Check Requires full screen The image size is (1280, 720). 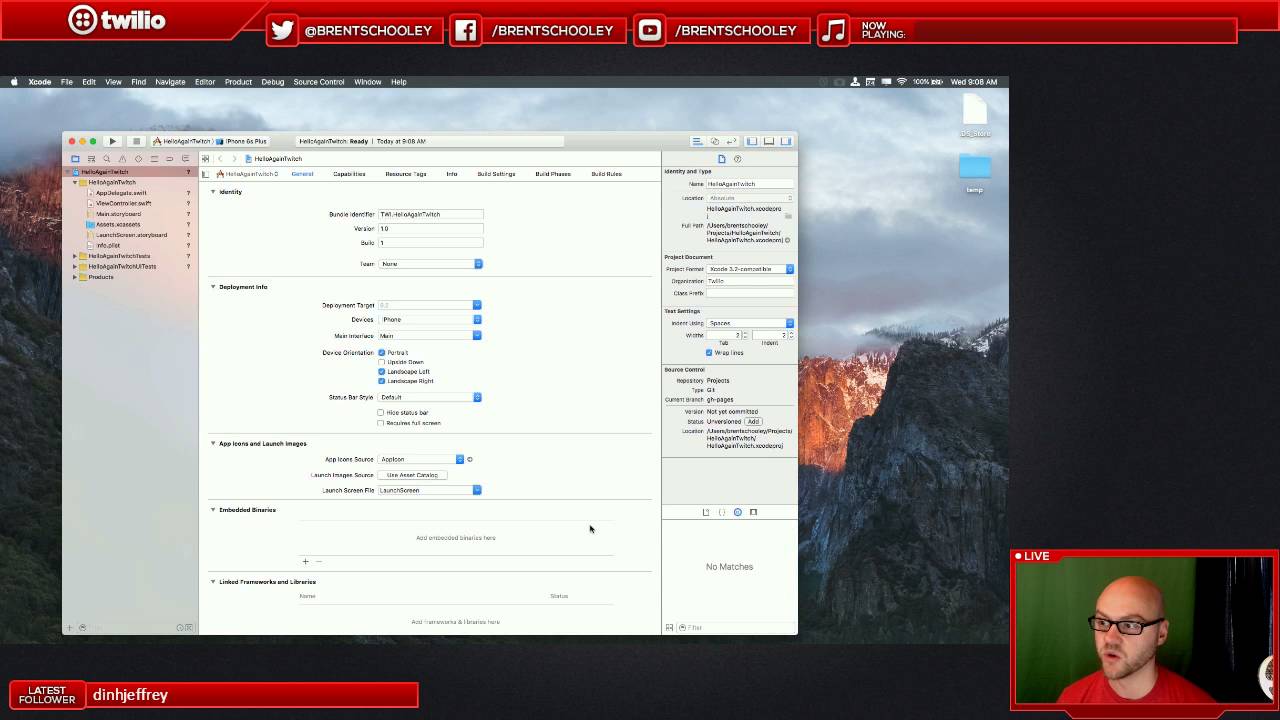pyautogui.click(x=381, y=423)
